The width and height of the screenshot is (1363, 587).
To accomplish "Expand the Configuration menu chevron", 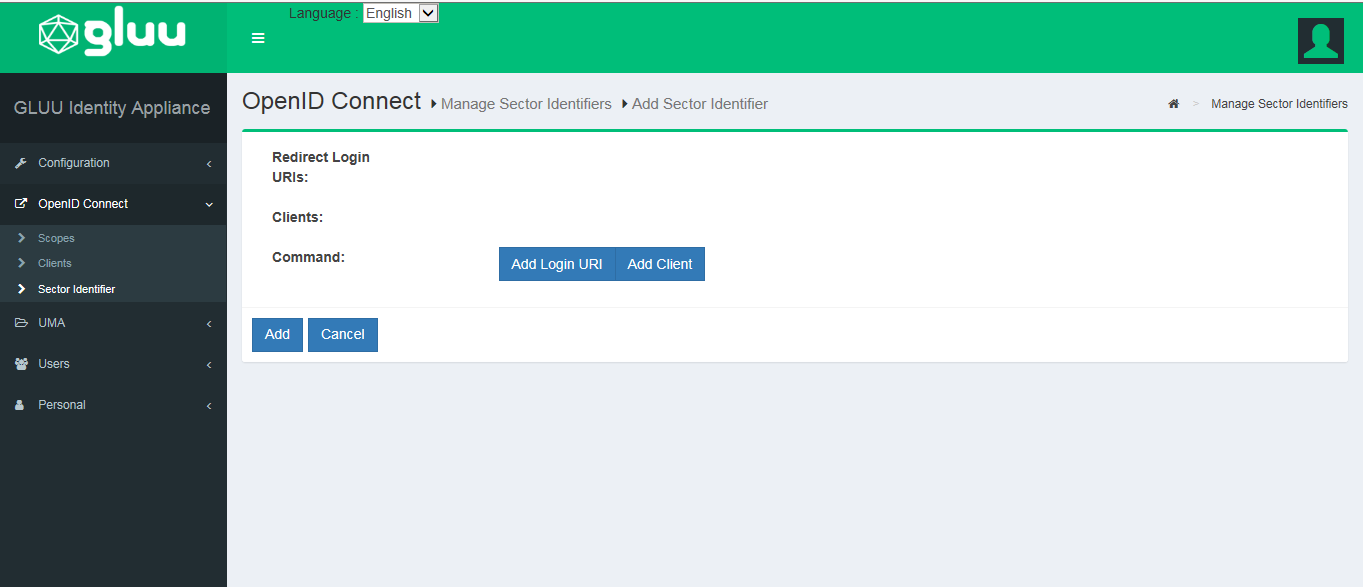I will point(209,164).
